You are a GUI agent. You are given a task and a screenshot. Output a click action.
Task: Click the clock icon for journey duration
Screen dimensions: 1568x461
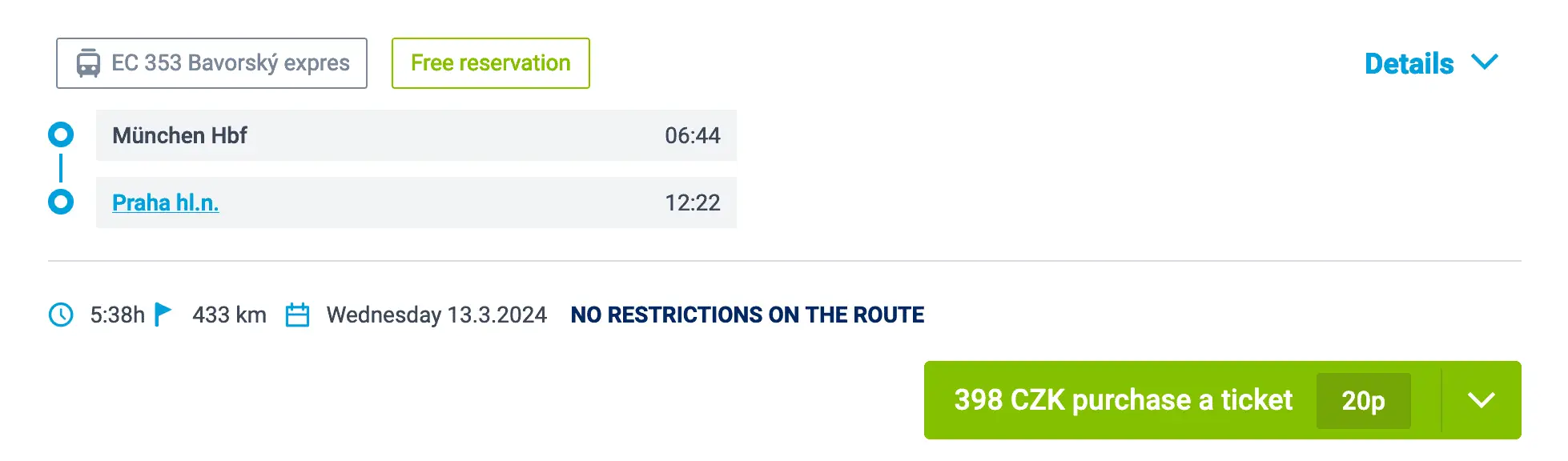pos(61,315)
